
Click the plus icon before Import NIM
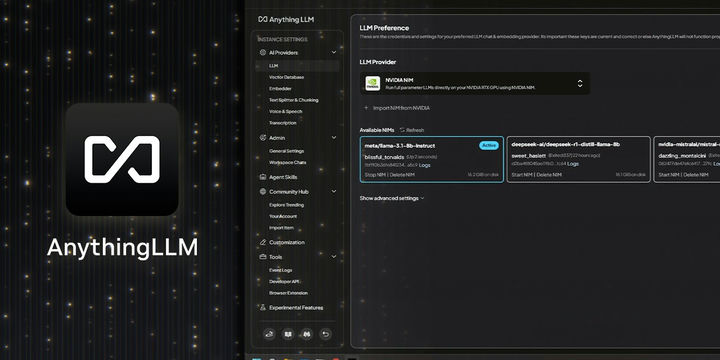(366, 108)
